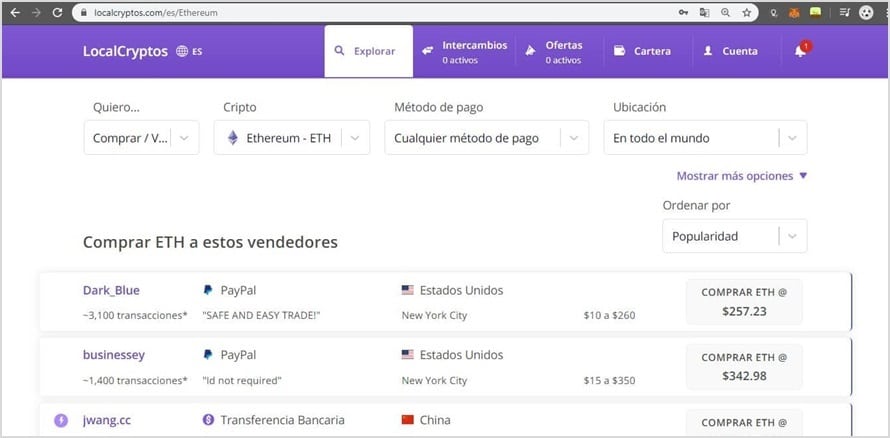Viewport: 890px width, 438px height.
Task: Buy ETH at $342.98
Action: 744,367
